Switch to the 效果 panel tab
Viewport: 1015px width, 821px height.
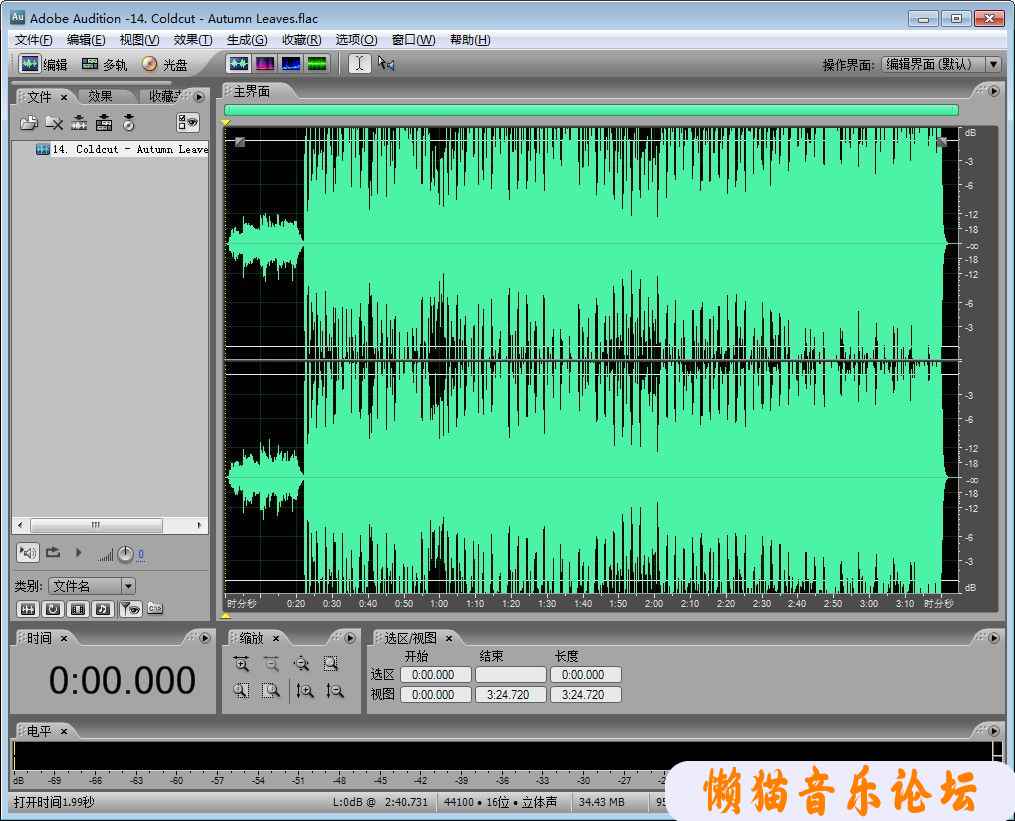coord(100,96)
